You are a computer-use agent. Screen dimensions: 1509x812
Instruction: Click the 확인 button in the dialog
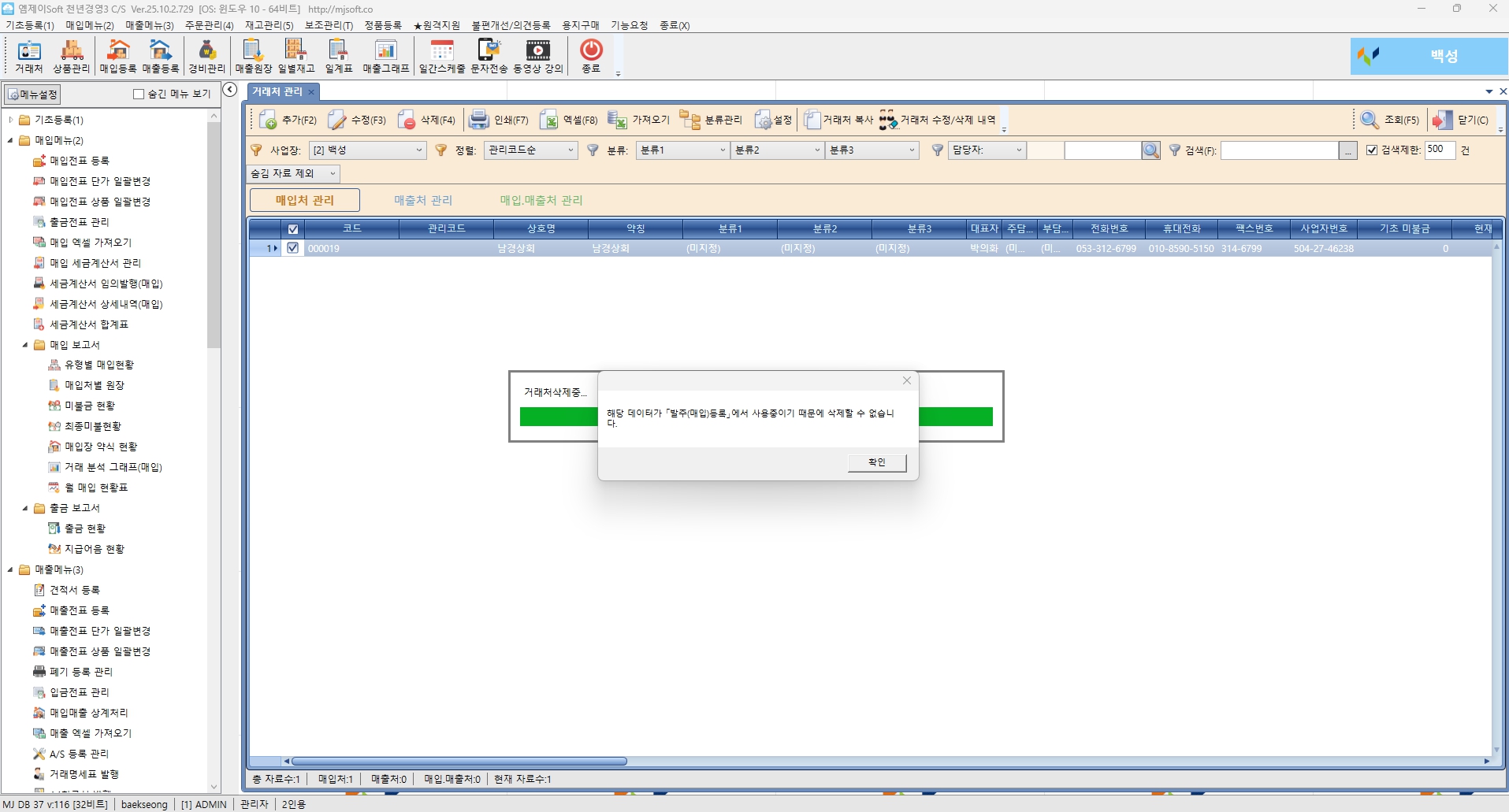(x=876, y=462)
